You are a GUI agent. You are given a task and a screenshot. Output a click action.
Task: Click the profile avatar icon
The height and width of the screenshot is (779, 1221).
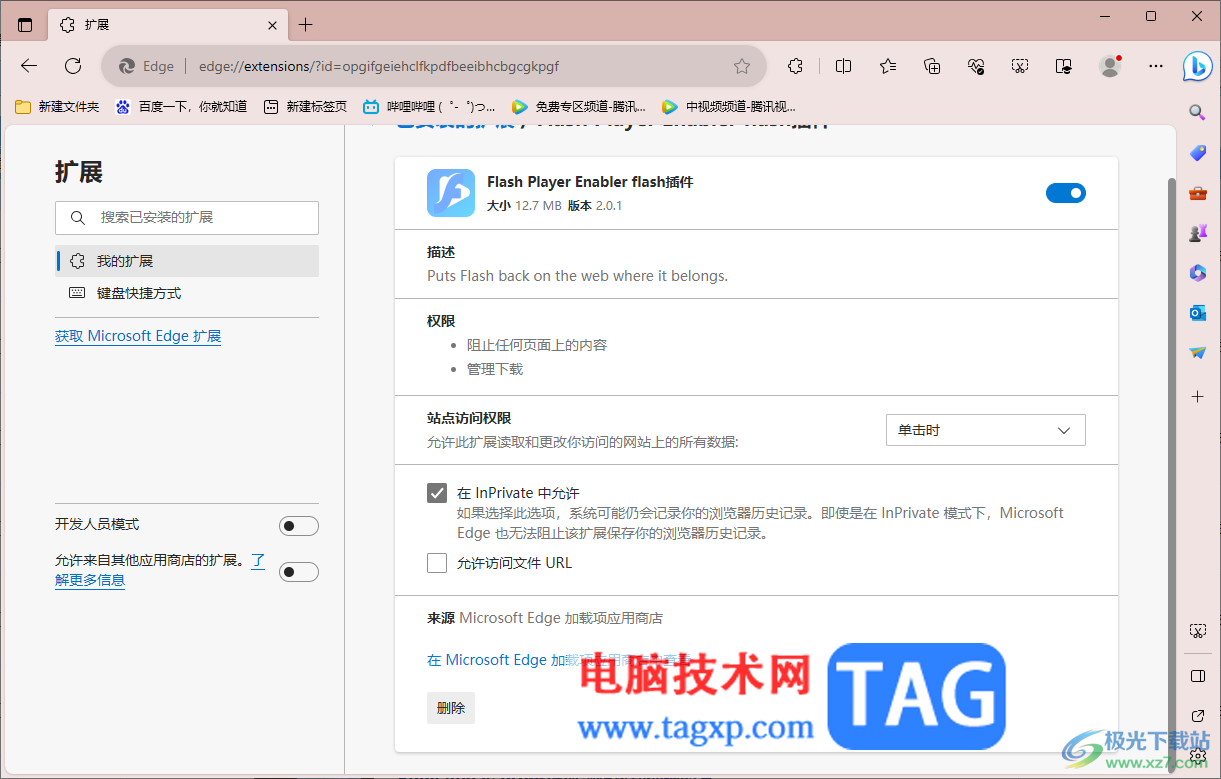tap(1110, 66)
